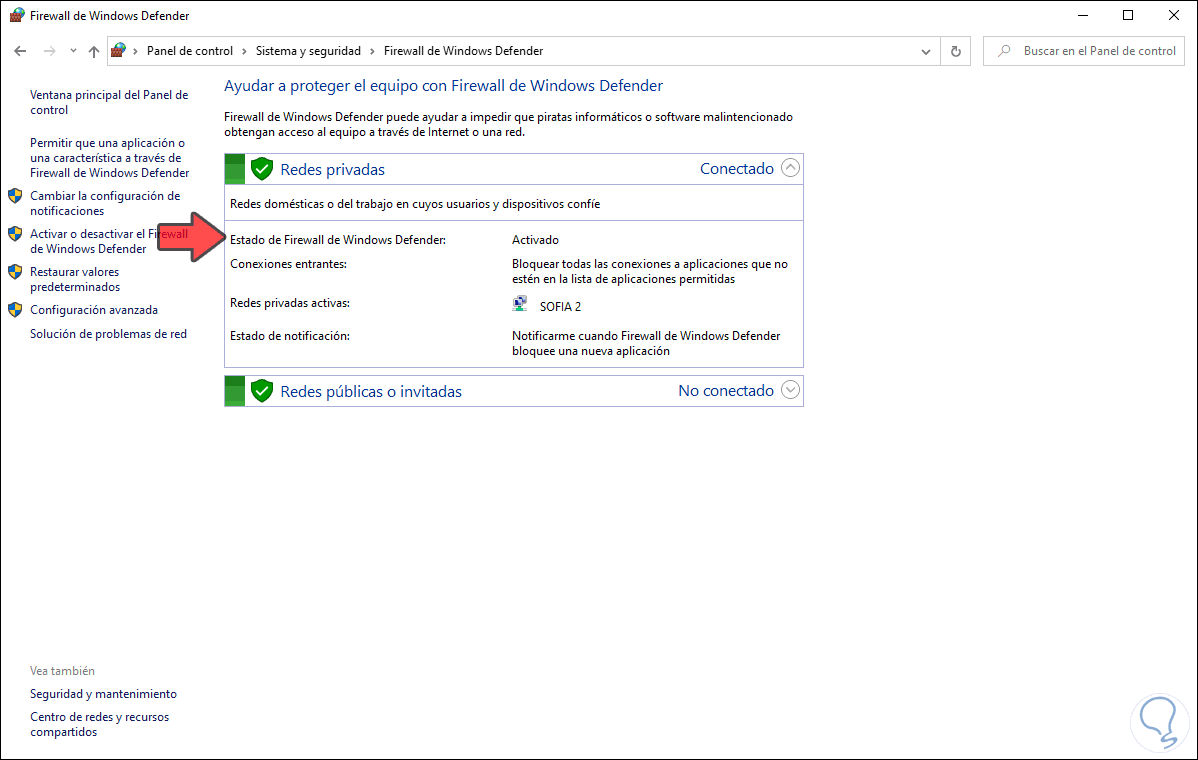Image resolution: width=1198 pixels, height=760 pixels.
Task: Click green shield icon of 'Redes públicas'
Action: [x=262, y=390]
